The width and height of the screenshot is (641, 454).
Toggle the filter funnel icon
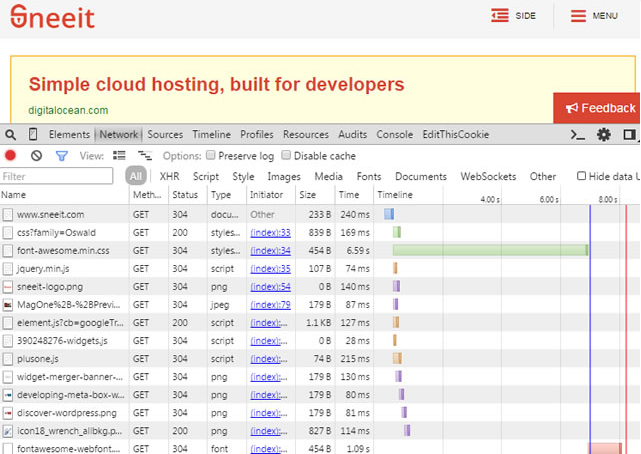tap(62, 156)
